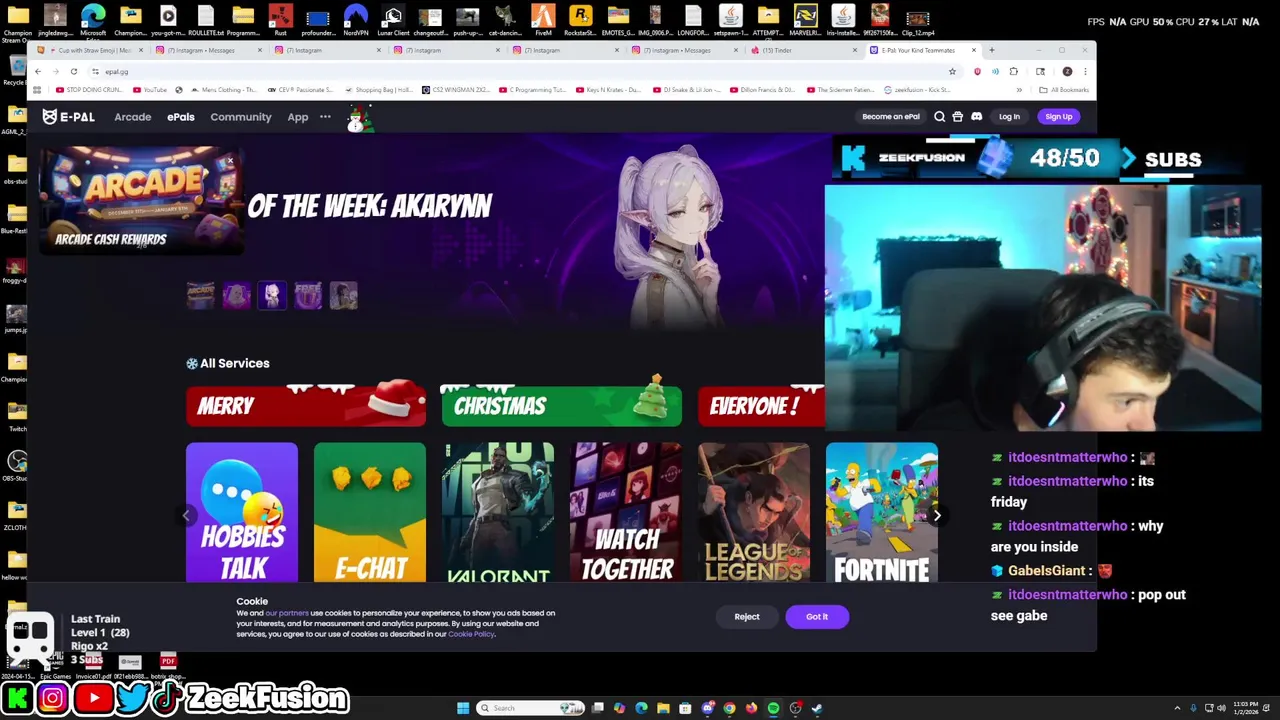The image size is (1280, 720).
Task: Open Firefox from the taskbar
Action: pos(751,708)
